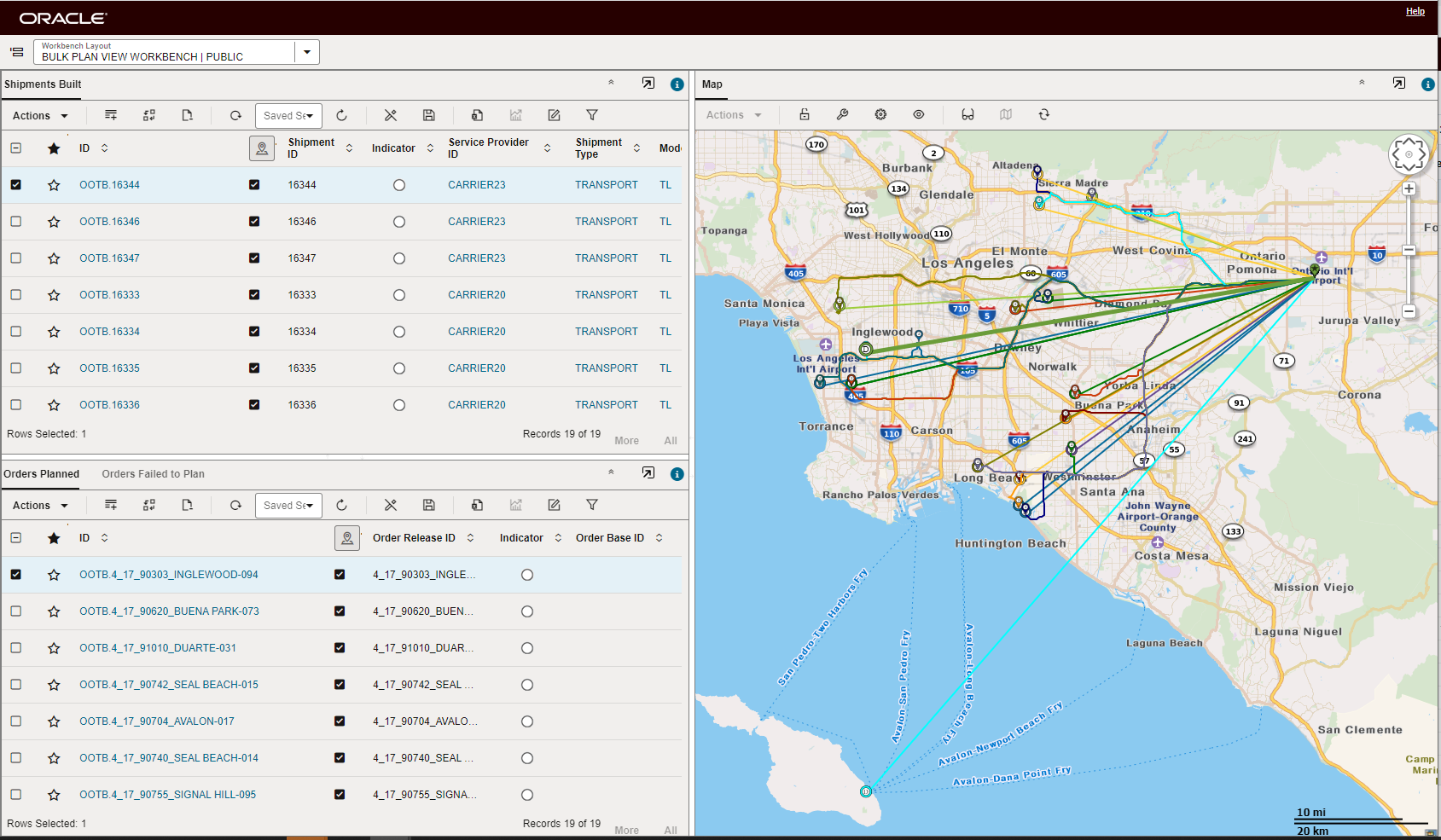1441x840 pixels.
Task: Open the Shipments Built info icon
Action: (677, 84)
